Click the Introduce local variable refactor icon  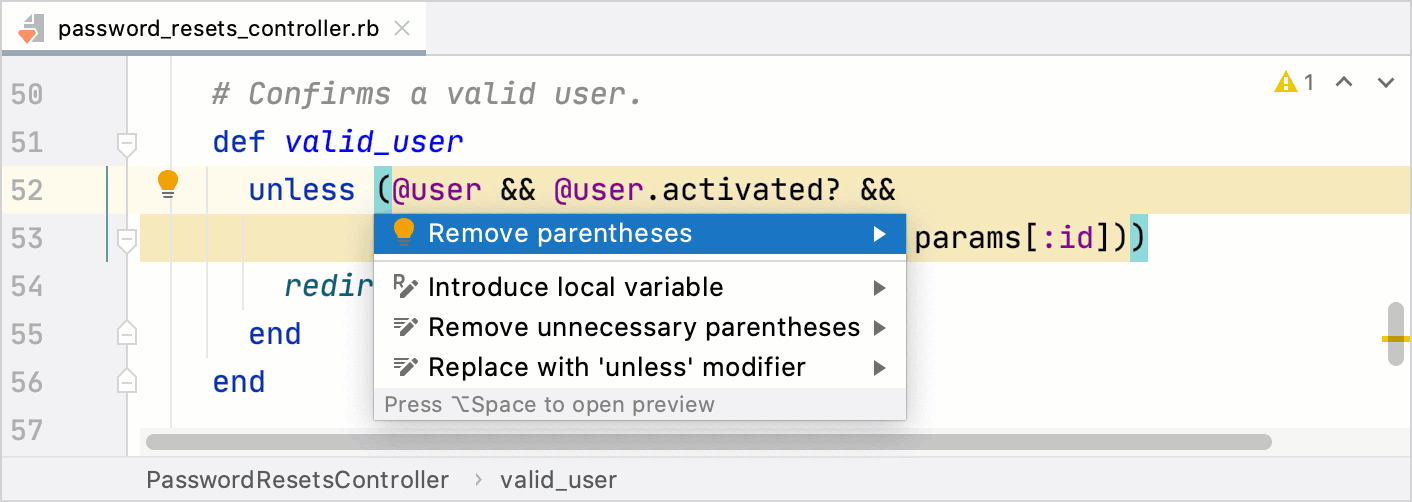click(x=405, y=287)
